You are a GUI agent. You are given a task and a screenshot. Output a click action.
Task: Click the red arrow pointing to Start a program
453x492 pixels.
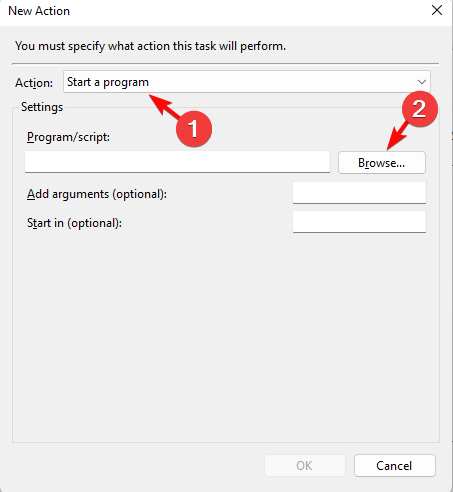(164, 105)
